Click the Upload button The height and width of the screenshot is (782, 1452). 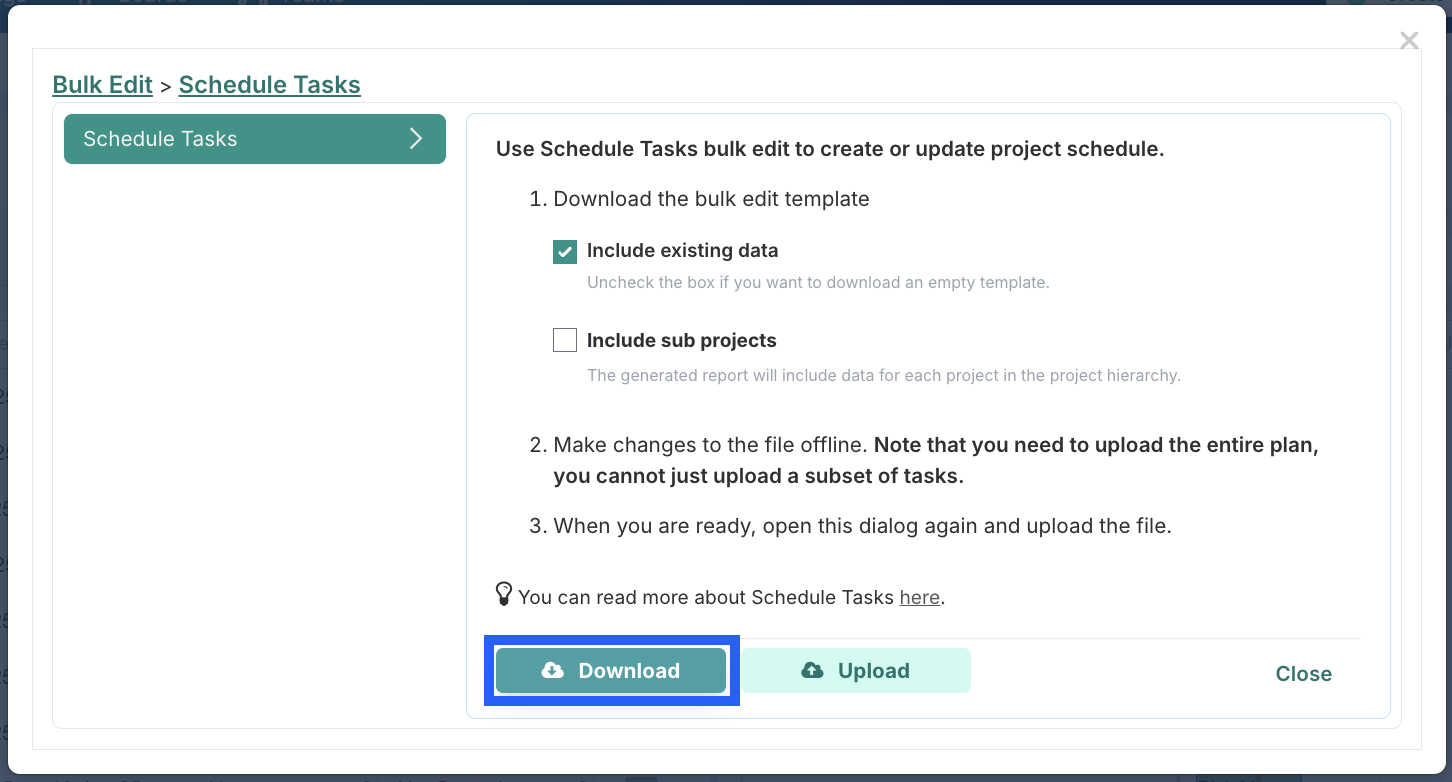(x=856, y=671)
